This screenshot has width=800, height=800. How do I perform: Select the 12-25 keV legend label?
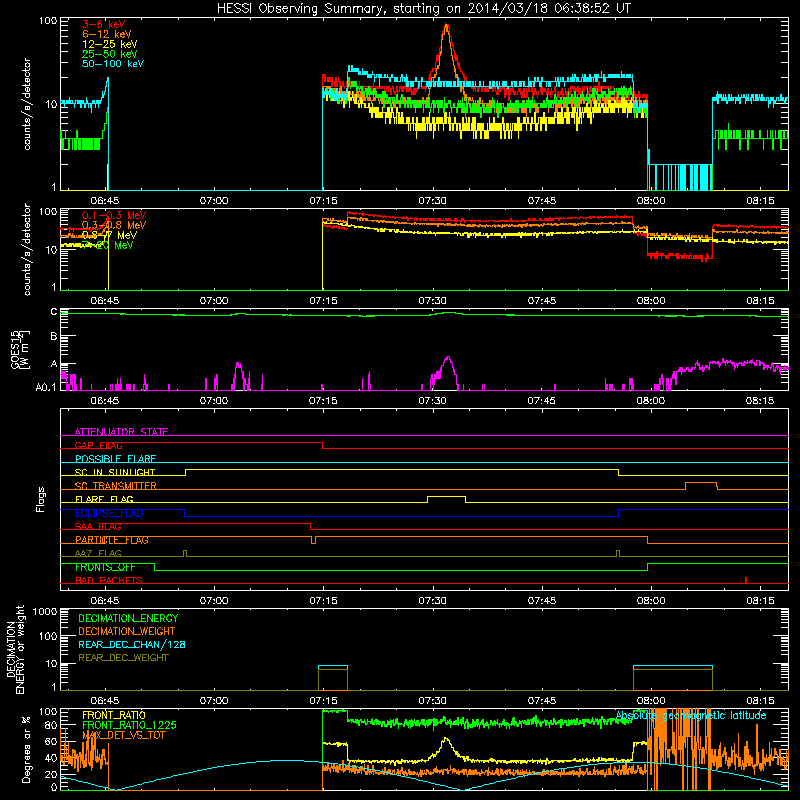[x=109, y=44]
